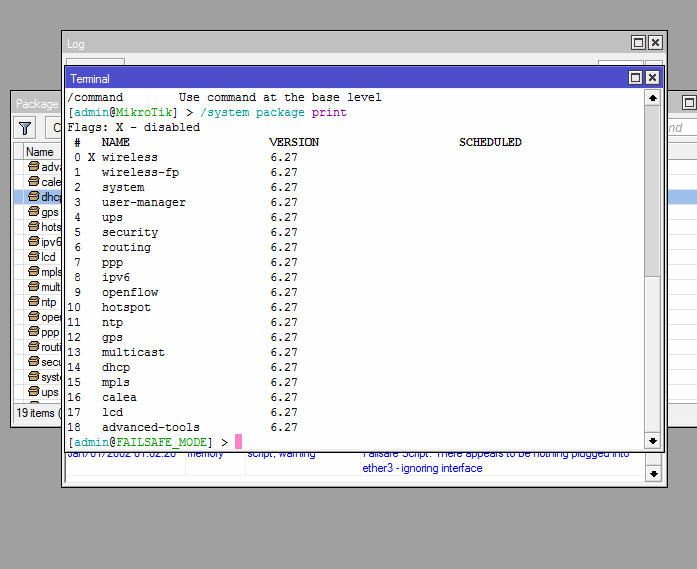Maximize the Terminal window

pyautogui.click(x=635, y=78)
